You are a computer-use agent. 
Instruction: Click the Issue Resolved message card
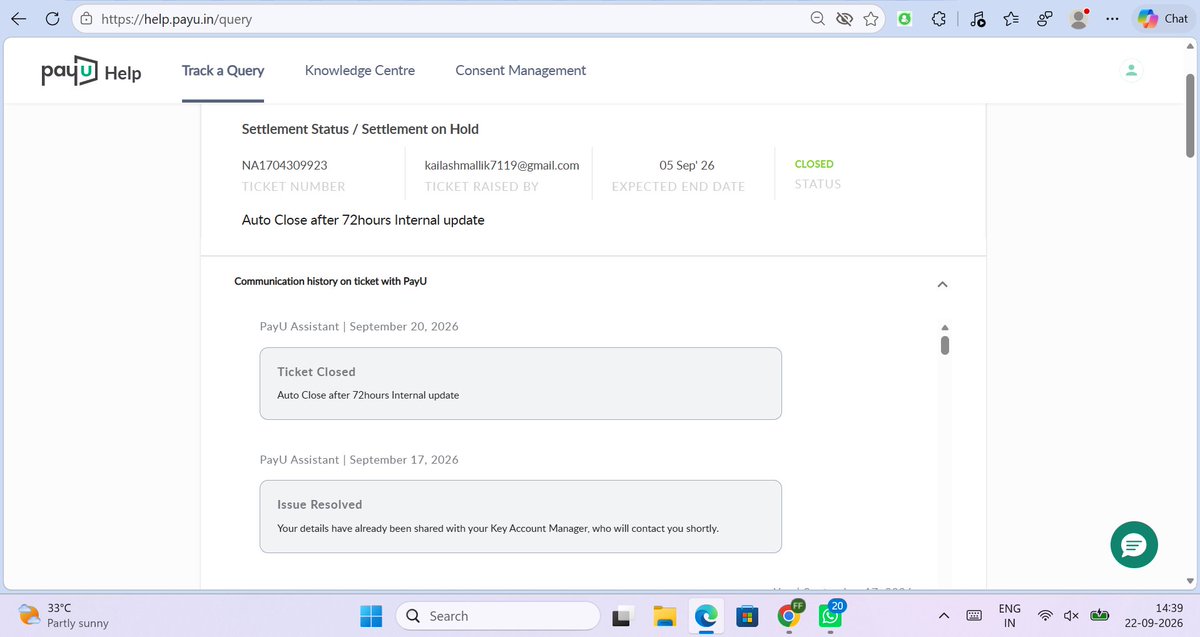coord(520,516)
